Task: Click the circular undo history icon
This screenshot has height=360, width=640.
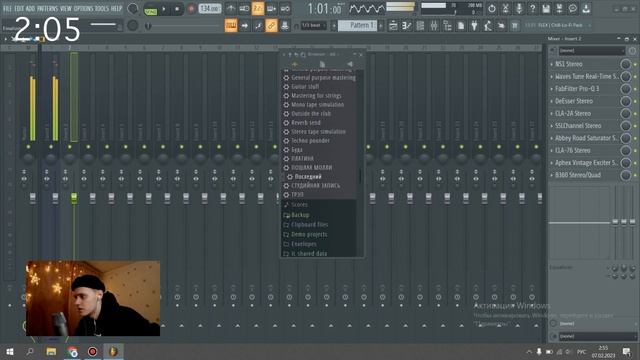Action: click(492, 8)
